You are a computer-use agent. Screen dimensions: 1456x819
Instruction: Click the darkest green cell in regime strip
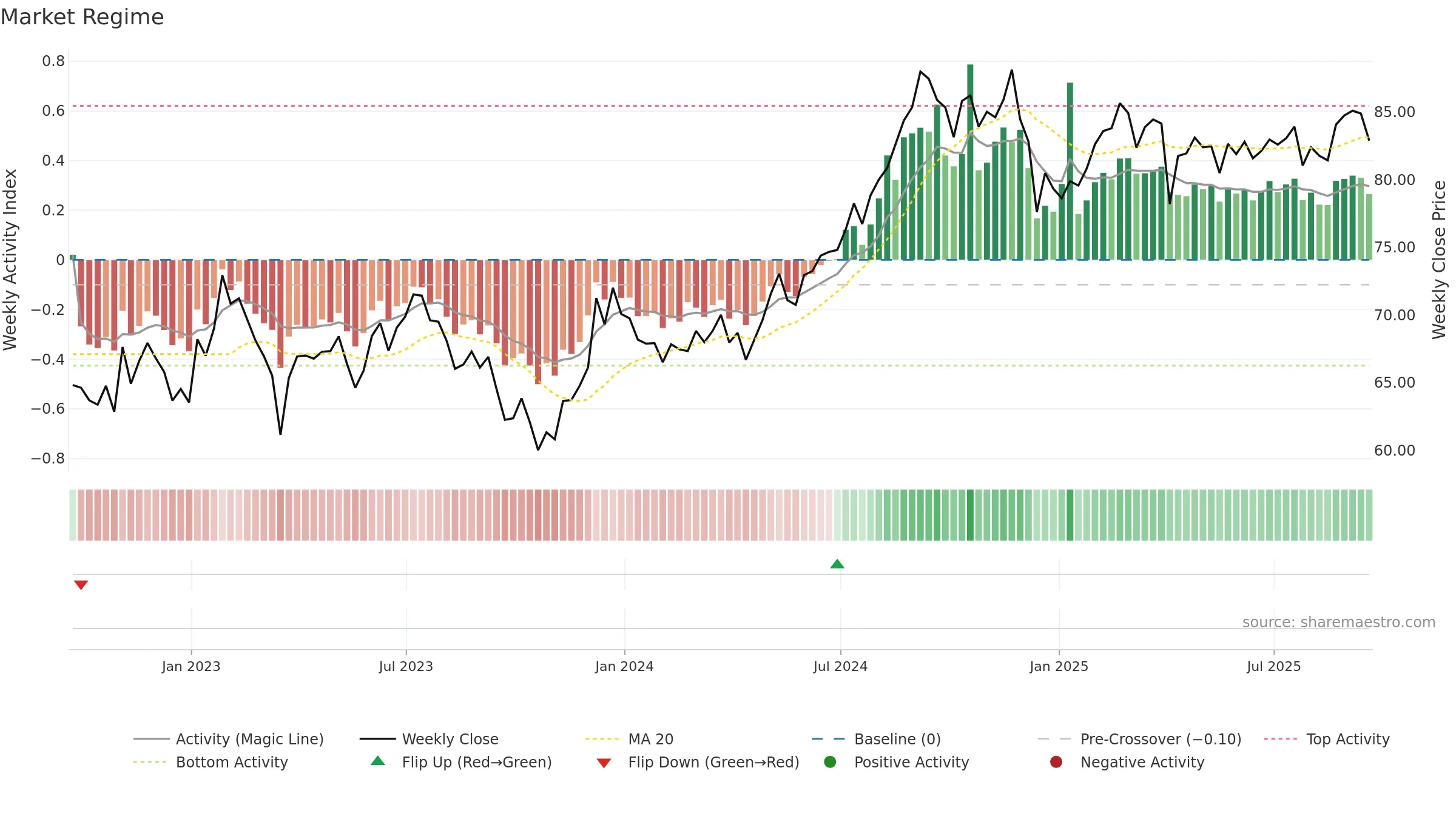(970, 515)
